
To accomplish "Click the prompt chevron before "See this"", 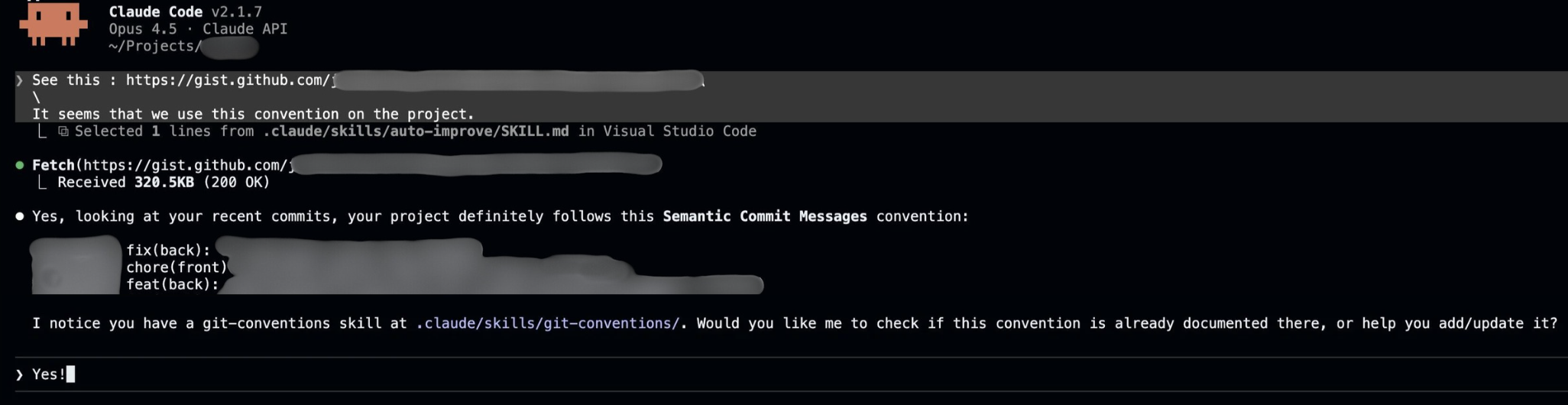I will [x=20, y=80].
